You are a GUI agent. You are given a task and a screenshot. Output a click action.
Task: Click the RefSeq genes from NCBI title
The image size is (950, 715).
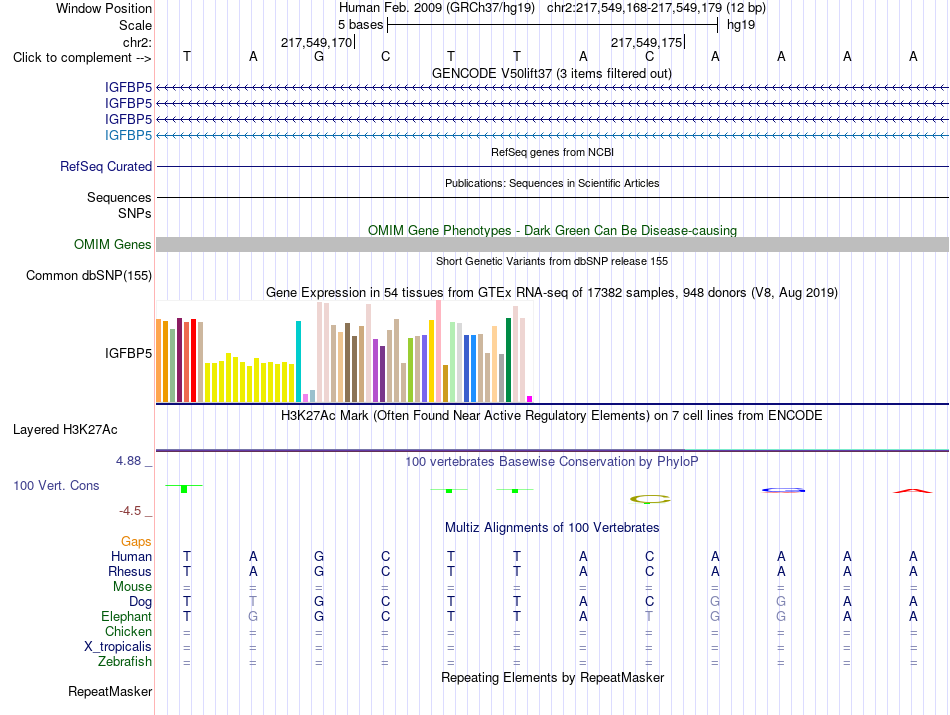click(x=552, y=152)
